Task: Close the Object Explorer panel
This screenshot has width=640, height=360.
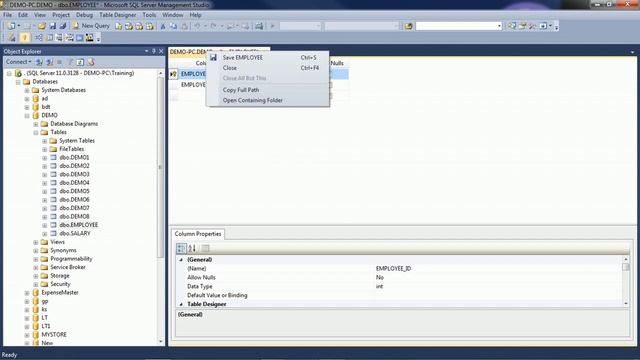Action: [161, 51]
